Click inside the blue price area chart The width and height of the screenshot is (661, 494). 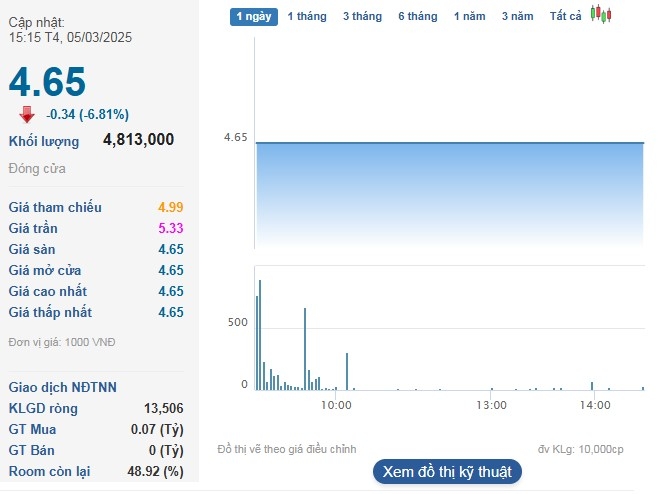coord(450,195)
